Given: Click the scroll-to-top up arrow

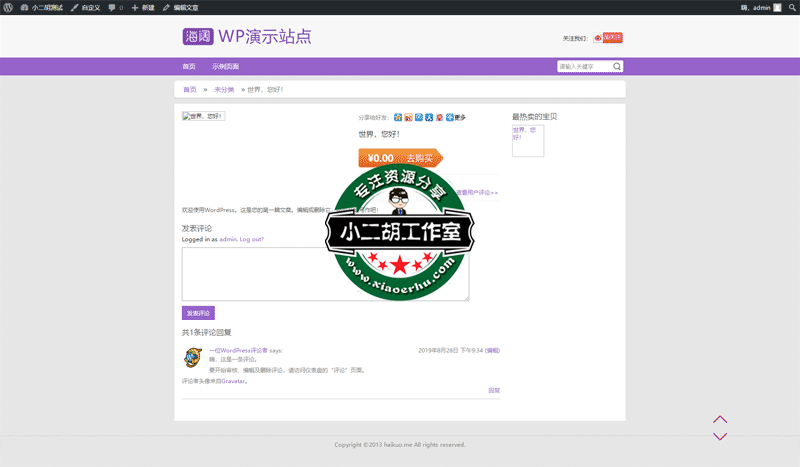Looking at the screenshot, I should [x=720, y=420].
